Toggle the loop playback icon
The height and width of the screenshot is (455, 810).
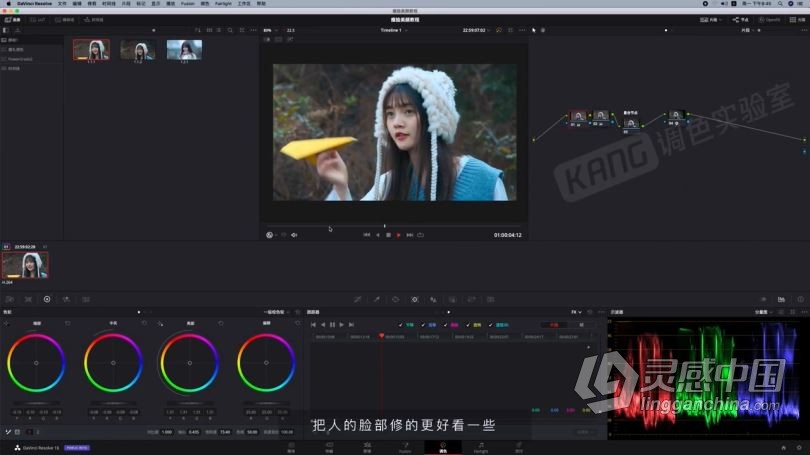point(420,235)
